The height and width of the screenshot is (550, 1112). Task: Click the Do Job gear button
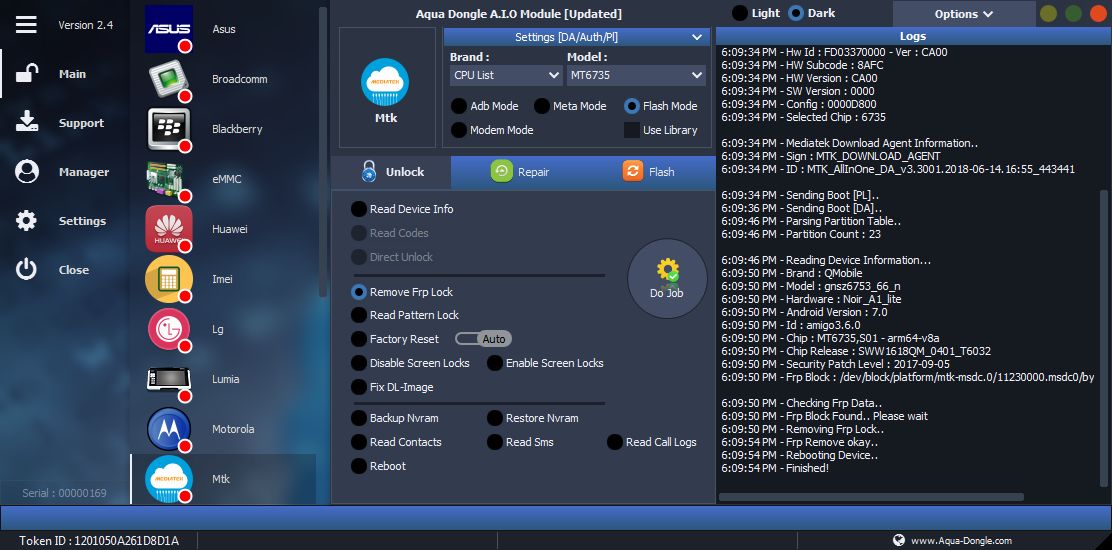pyautogui.click(x=667, y=279)
